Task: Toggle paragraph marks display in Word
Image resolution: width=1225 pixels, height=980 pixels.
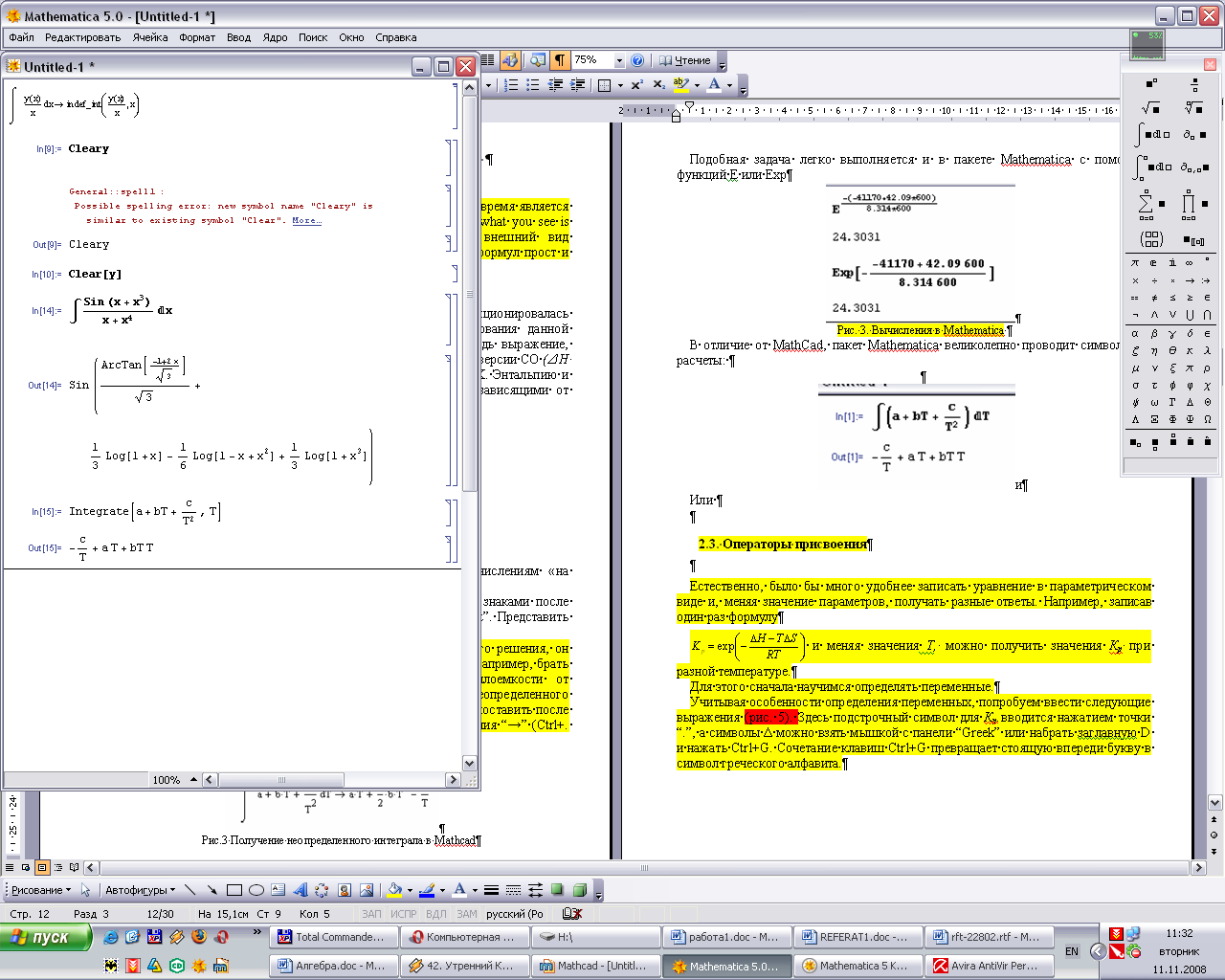Action: [560, 60]
